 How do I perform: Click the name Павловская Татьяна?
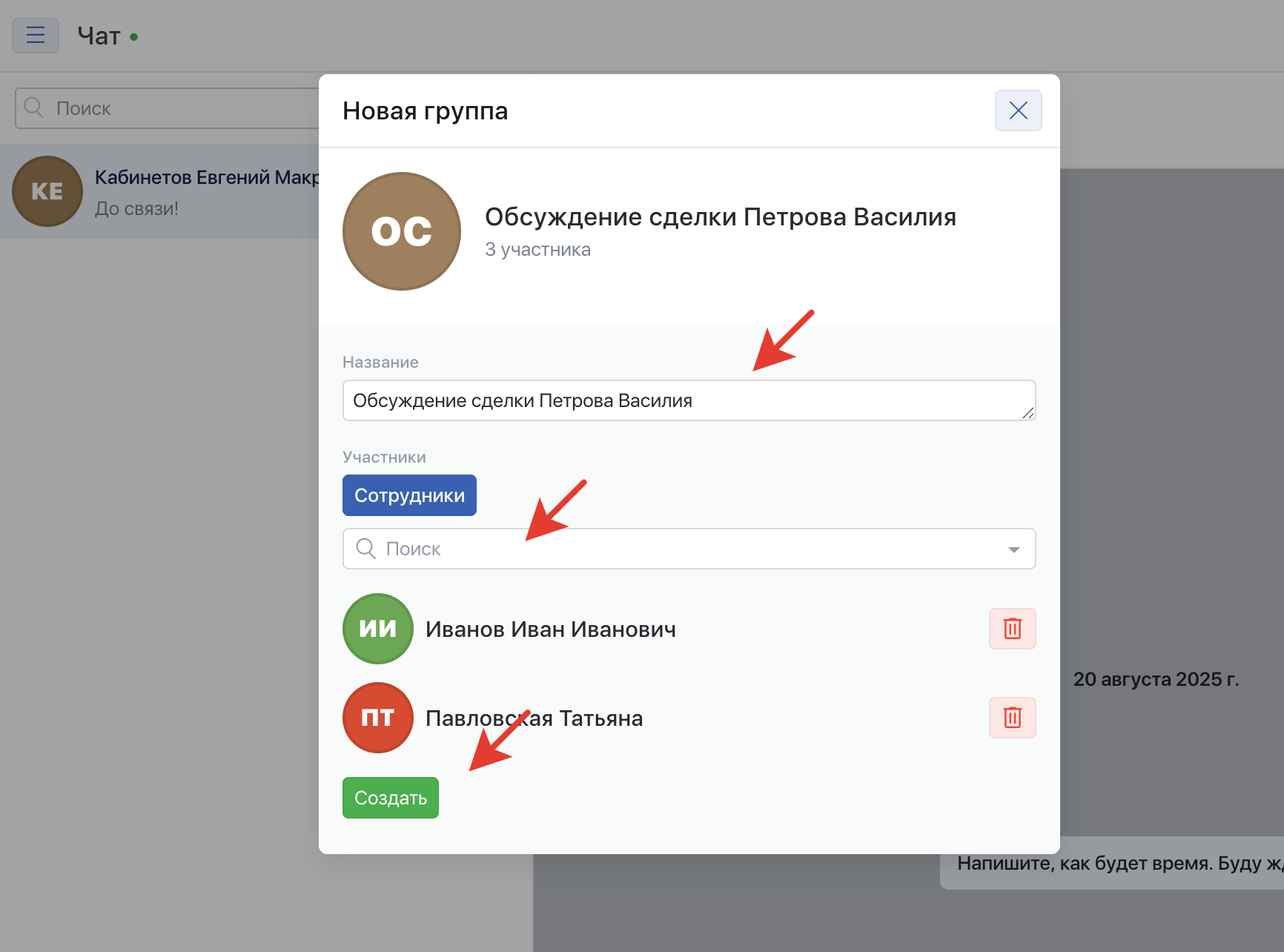tap(534, 718)
